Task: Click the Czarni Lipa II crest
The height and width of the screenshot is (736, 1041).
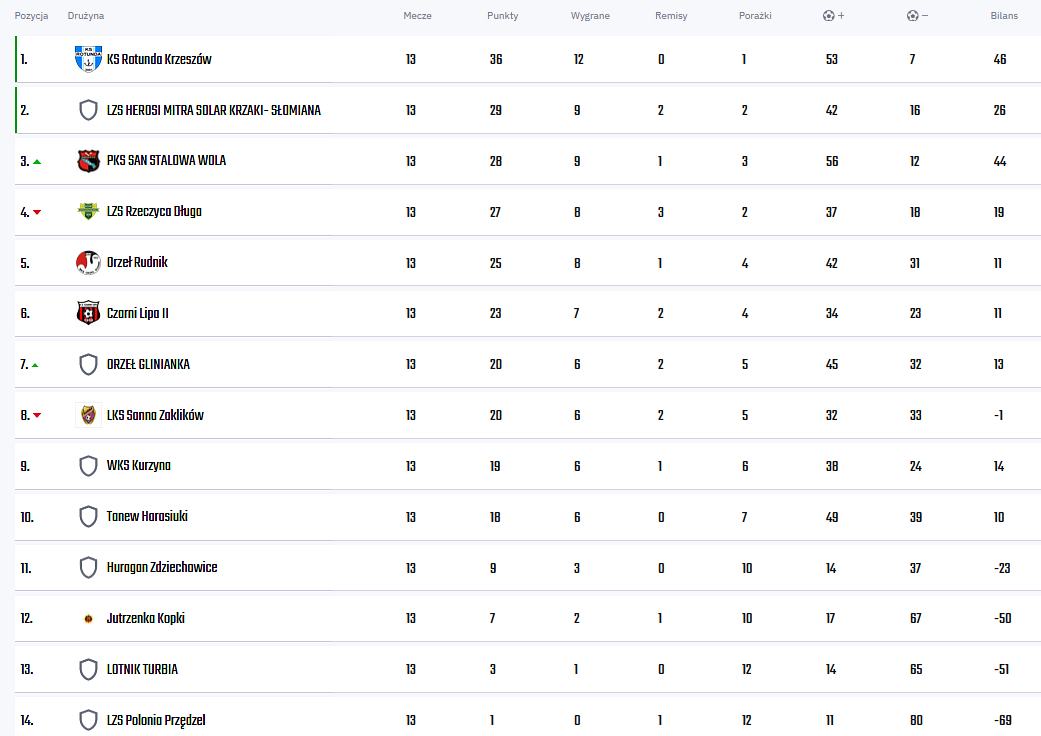Action: 88,313
